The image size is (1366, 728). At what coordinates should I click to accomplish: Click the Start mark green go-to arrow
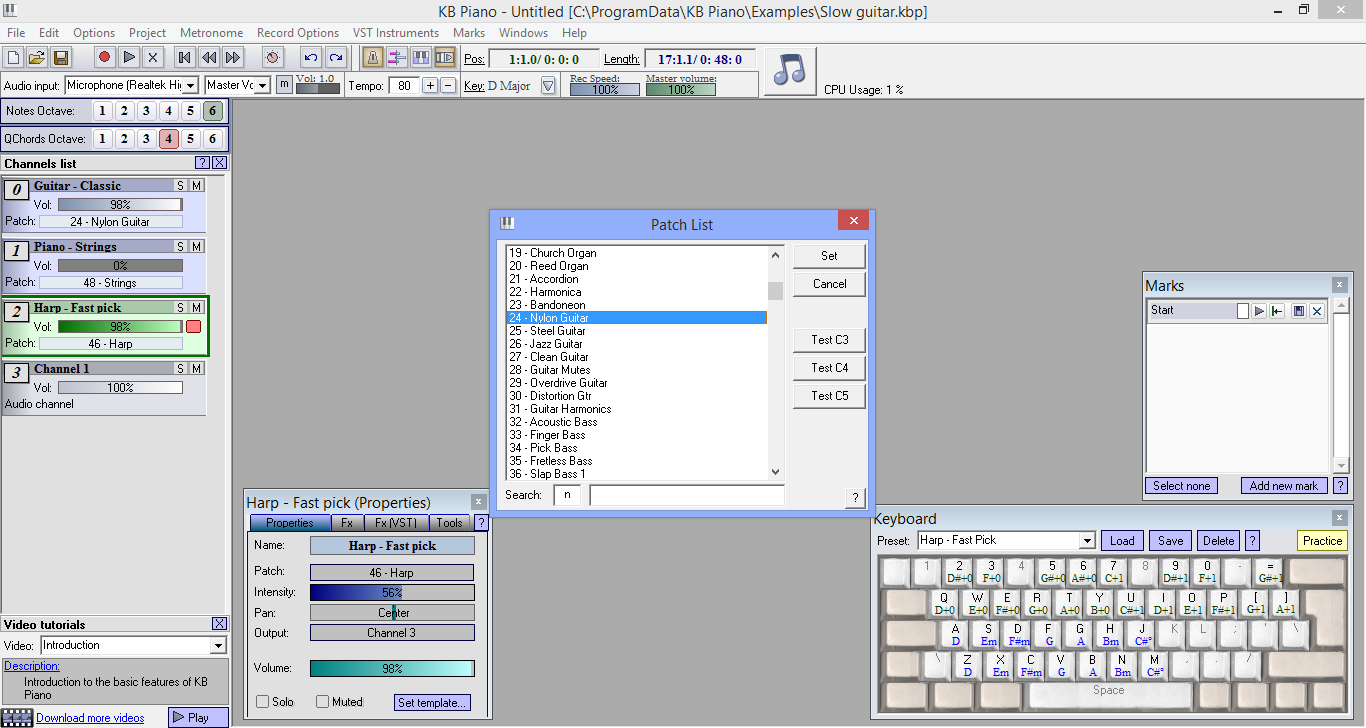1278,311
